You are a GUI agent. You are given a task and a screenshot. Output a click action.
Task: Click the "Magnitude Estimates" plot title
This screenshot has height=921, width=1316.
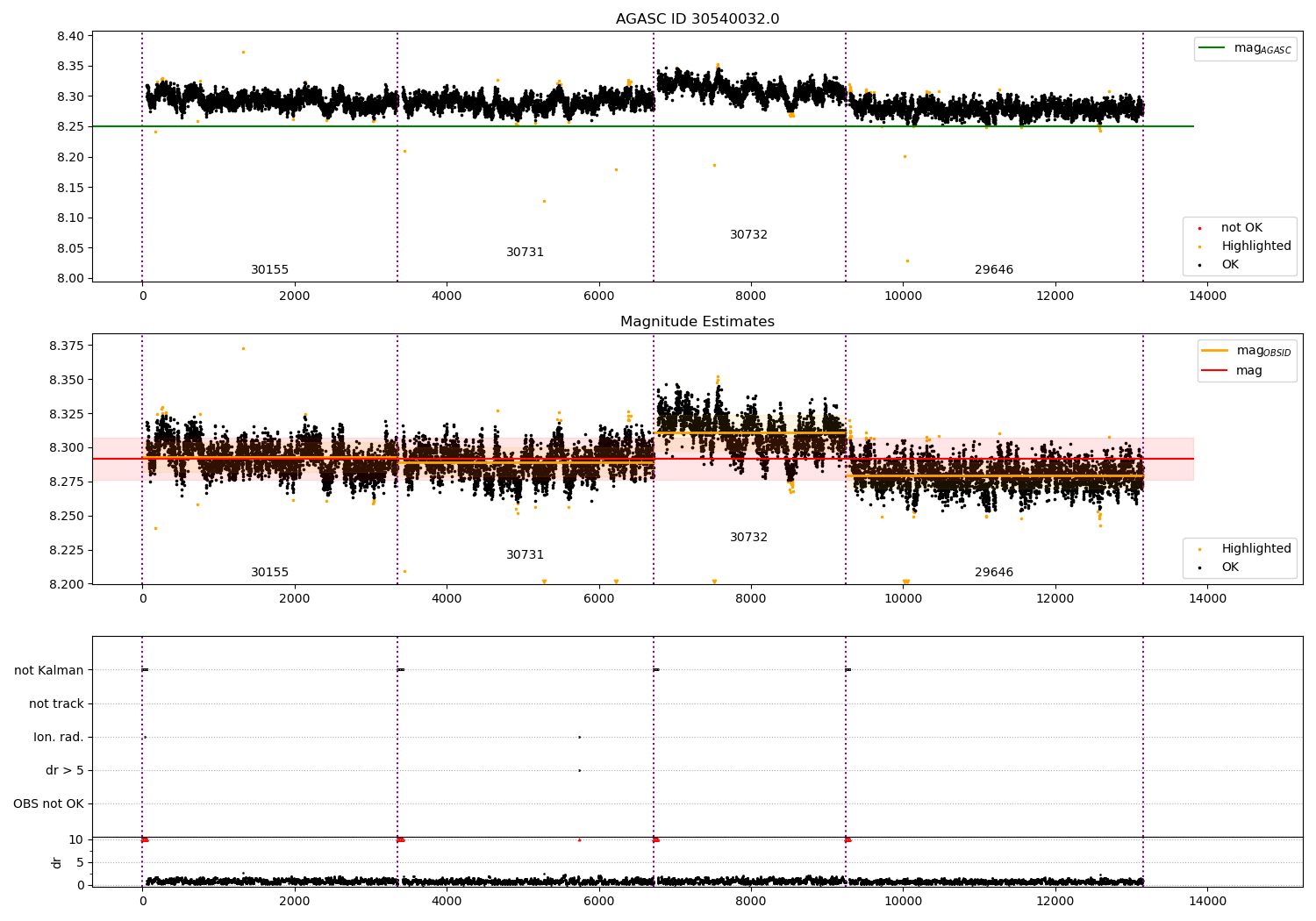(697, 322)
